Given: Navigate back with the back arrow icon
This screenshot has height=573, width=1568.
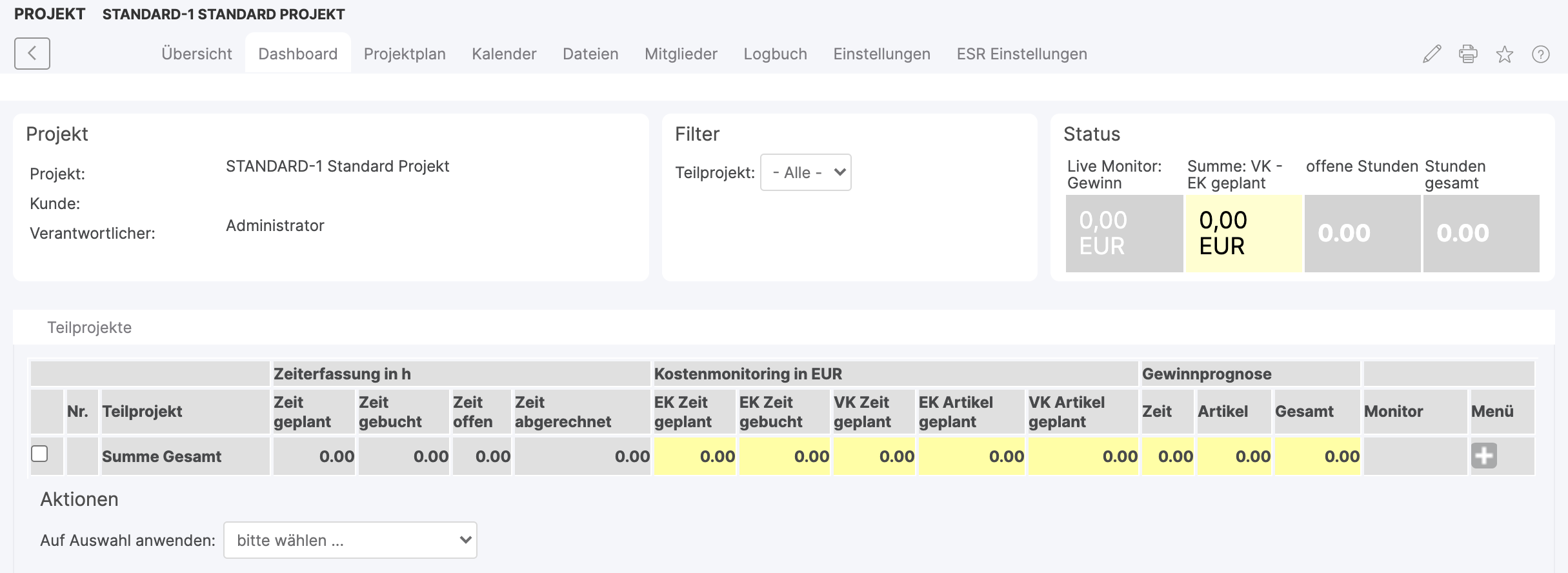Looking at the screenshot, I should coord(32,54).
